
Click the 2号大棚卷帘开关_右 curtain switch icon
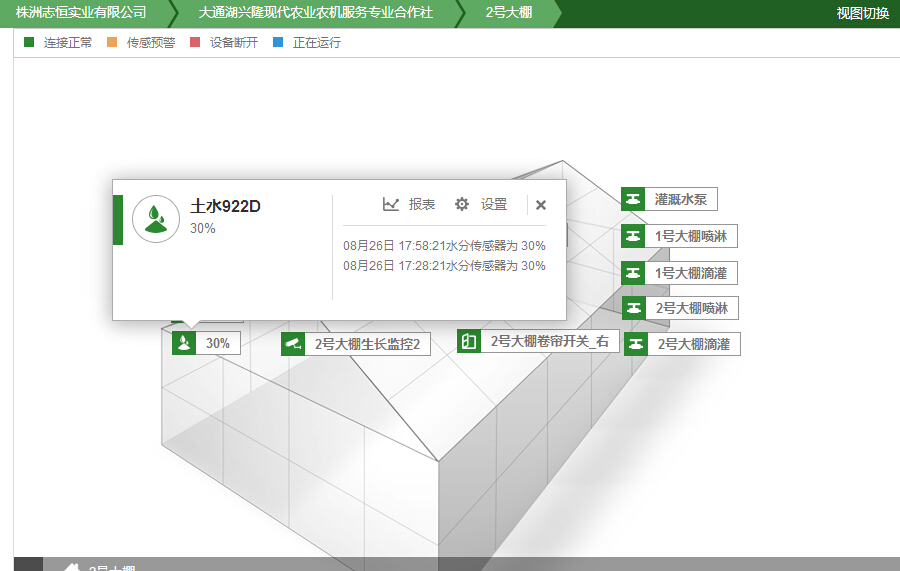point(469,341)
